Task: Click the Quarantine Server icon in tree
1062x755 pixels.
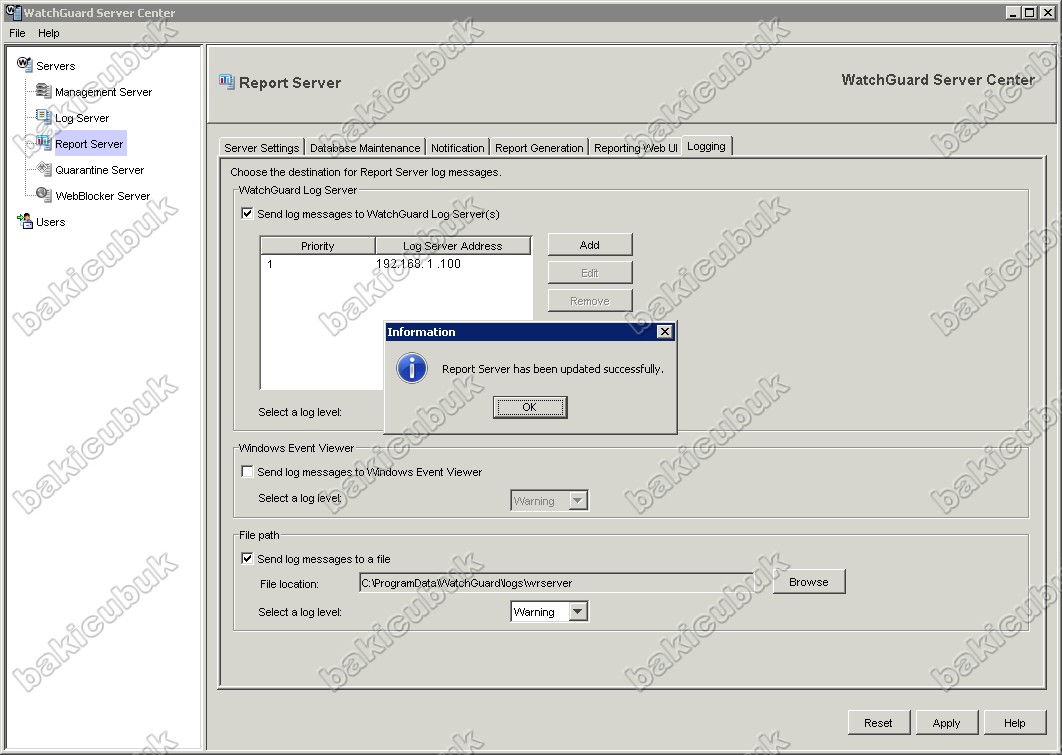Action: point(43,169)
